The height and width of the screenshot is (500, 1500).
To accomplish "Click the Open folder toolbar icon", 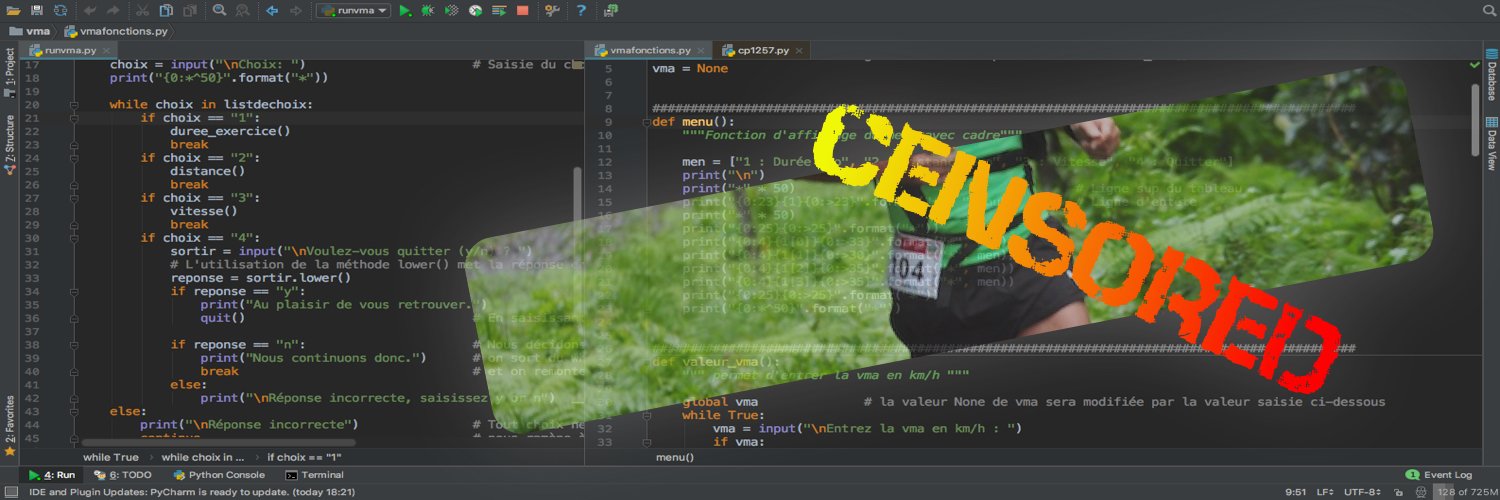I will [13, 10].
